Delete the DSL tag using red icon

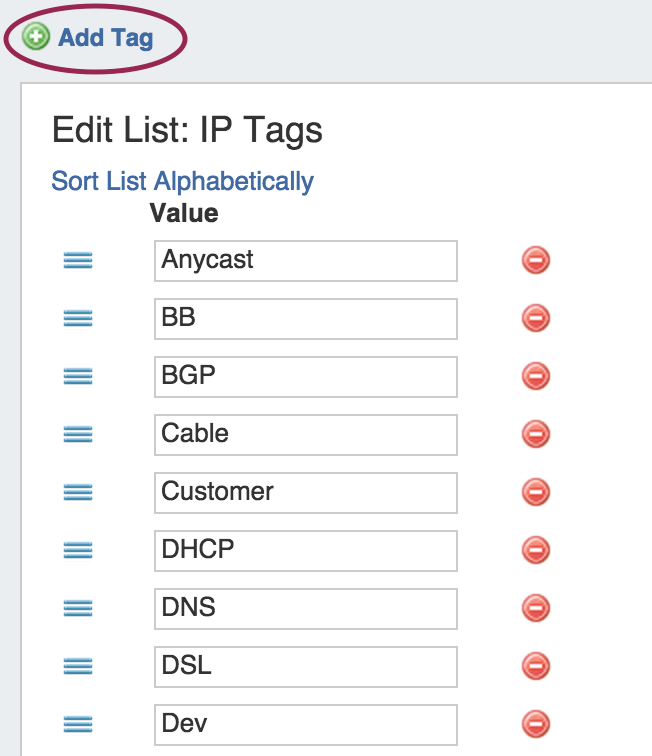[x=536, y=667]
